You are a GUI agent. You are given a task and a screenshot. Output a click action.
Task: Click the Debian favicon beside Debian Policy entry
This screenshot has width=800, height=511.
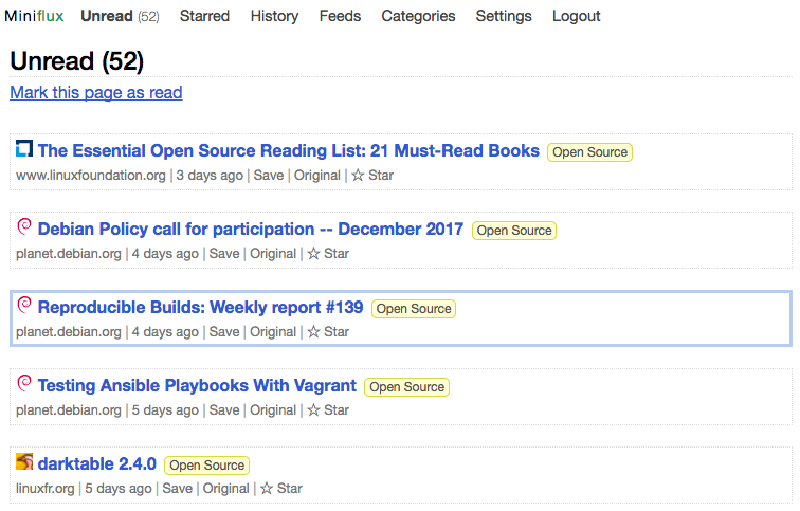[24, 227]
